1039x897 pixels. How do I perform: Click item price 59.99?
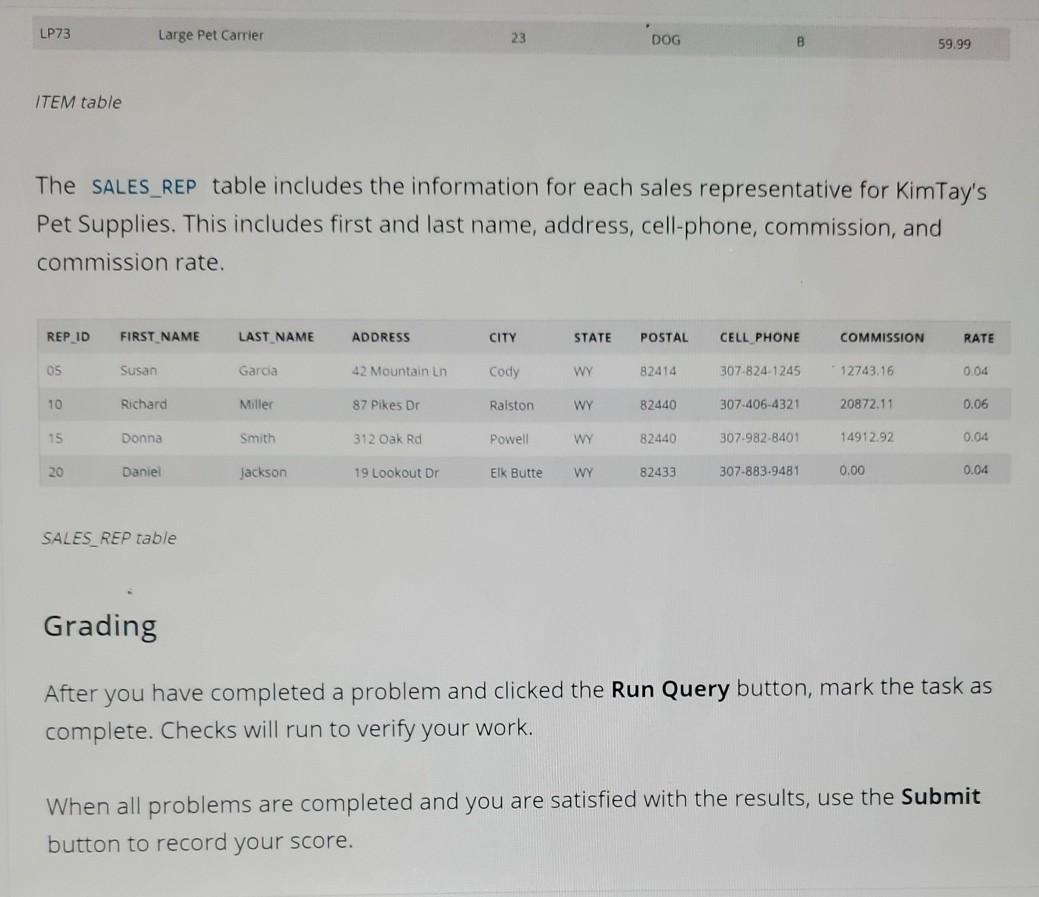coord(954,44)
